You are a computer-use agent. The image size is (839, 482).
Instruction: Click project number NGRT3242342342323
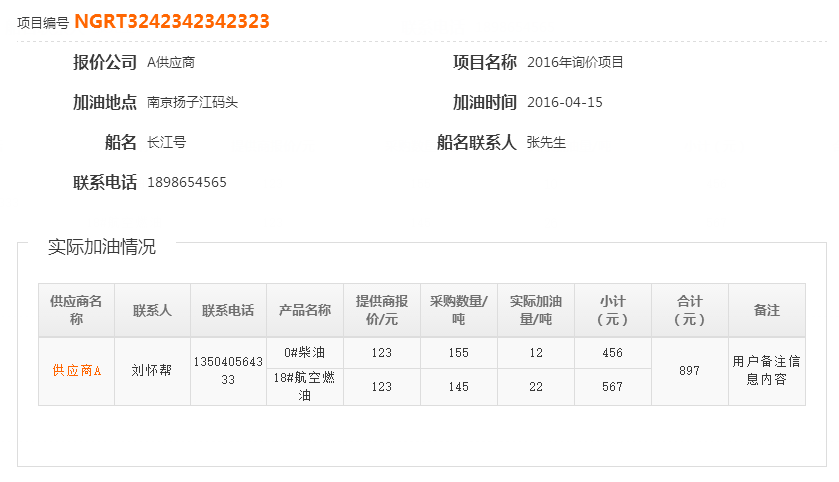(x=171, y=21)
